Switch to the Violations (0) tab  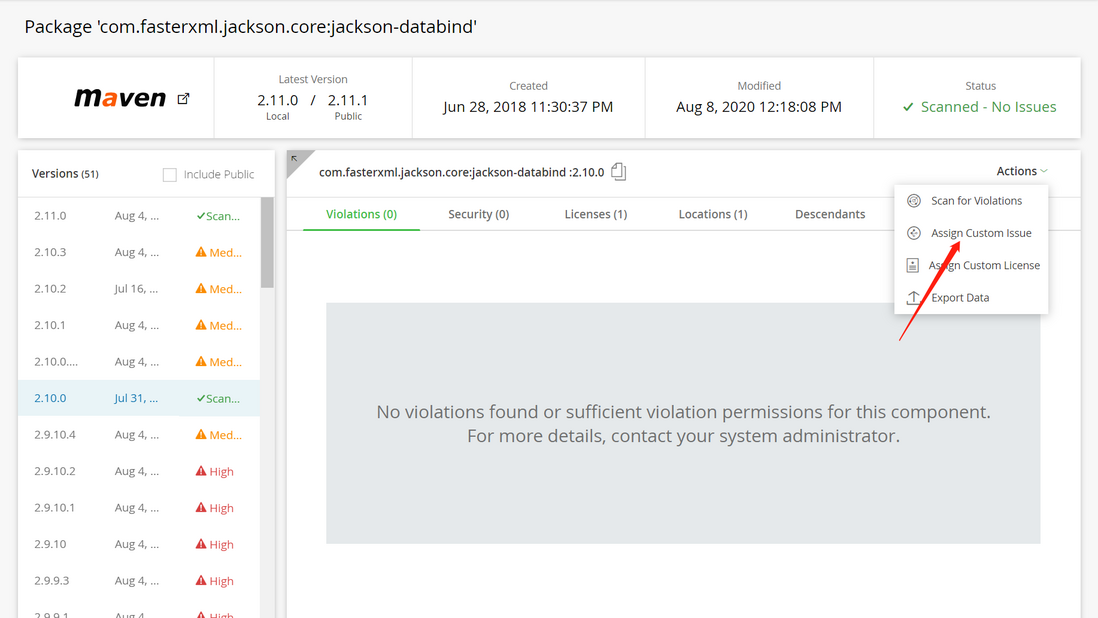(x=361, y=214)
